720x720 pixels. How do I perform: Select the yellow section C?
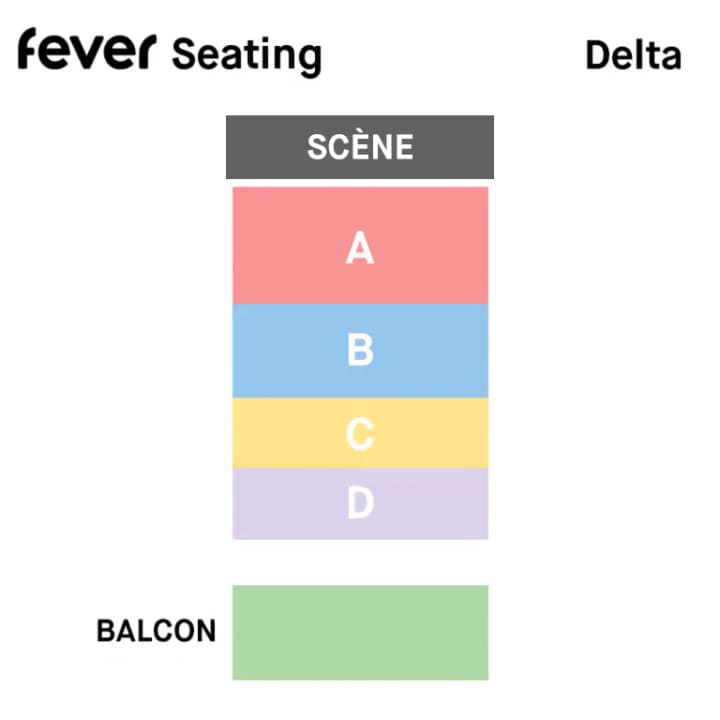pos(360,433)
